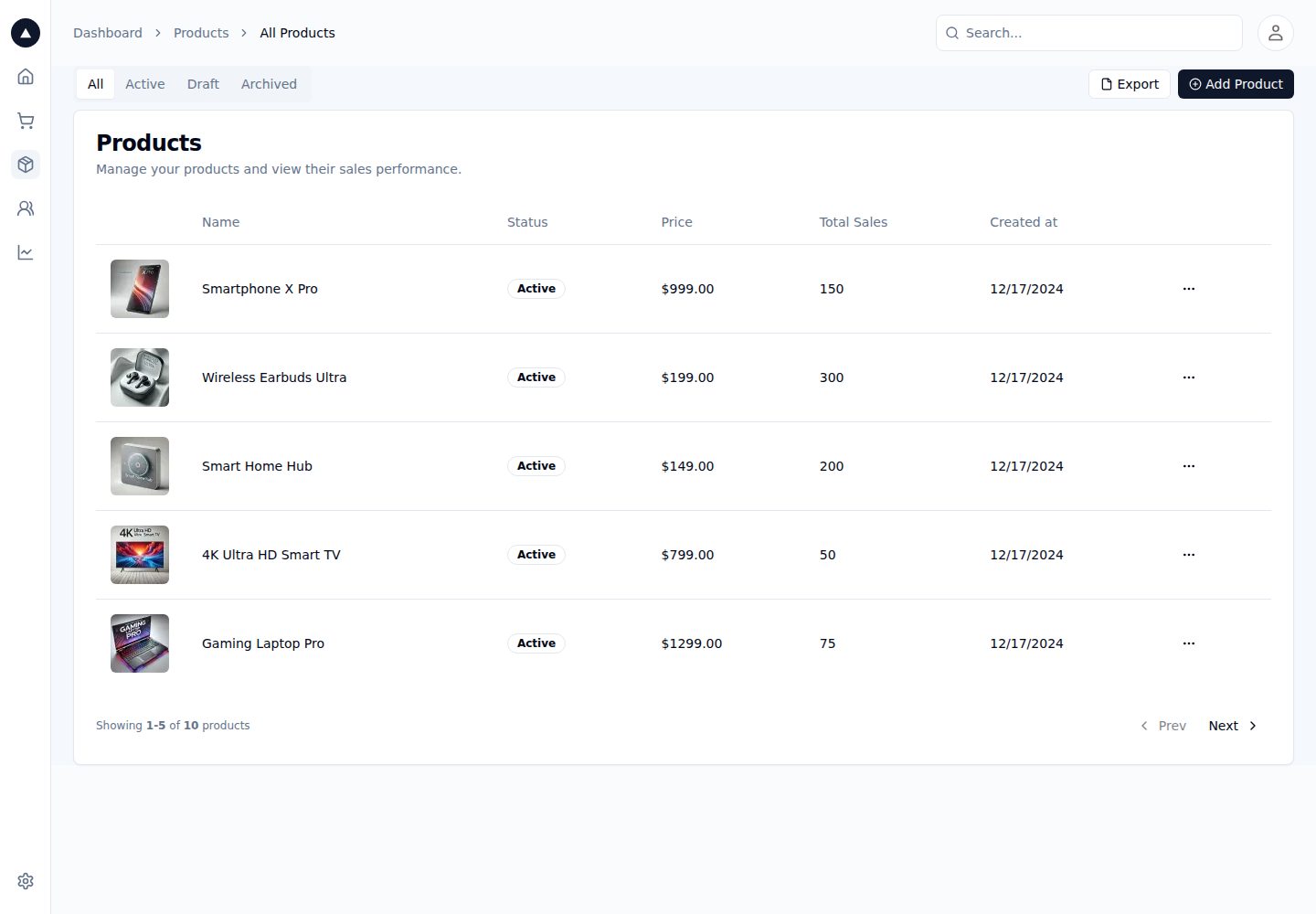The height and width of the screenshot is (914, 1316).
Task: Open actions menu for Wireless Earbuds Ultra
Action: click(1189, 377)
